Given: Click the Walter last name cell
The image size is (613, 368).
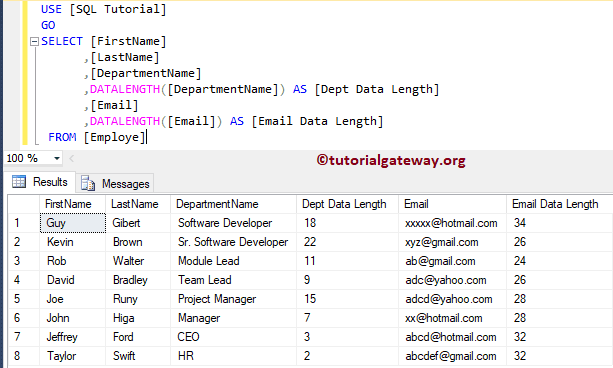Looking at the screenshot, I should click(138, 261).
